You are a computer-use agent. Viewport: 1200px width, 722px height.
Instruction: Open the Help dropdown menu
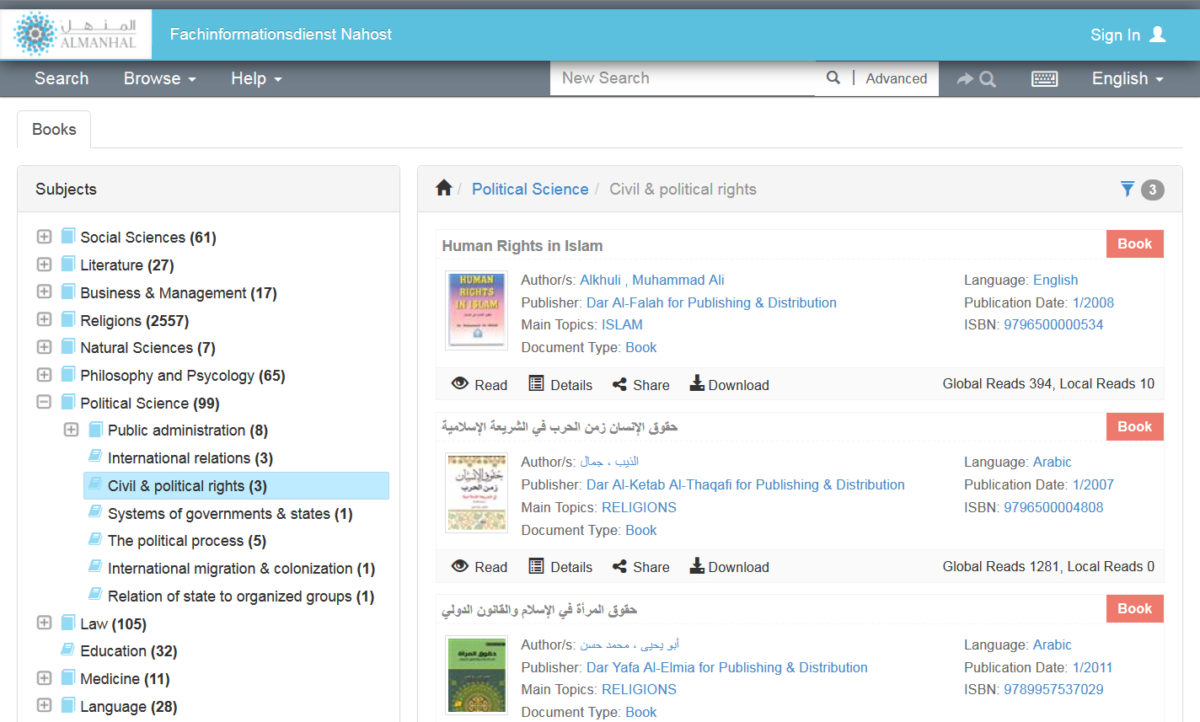[x=256, y=79]
